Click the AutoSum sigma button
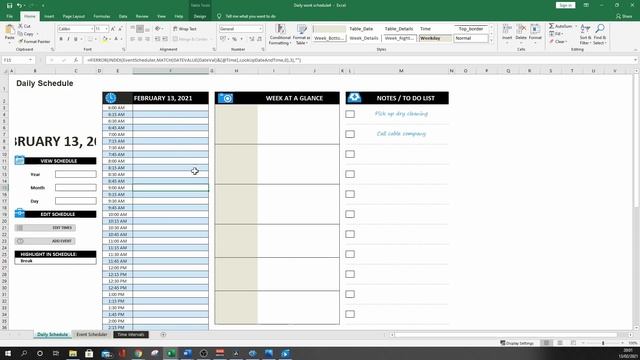This screenshot has height=360, width=640. 561,26
